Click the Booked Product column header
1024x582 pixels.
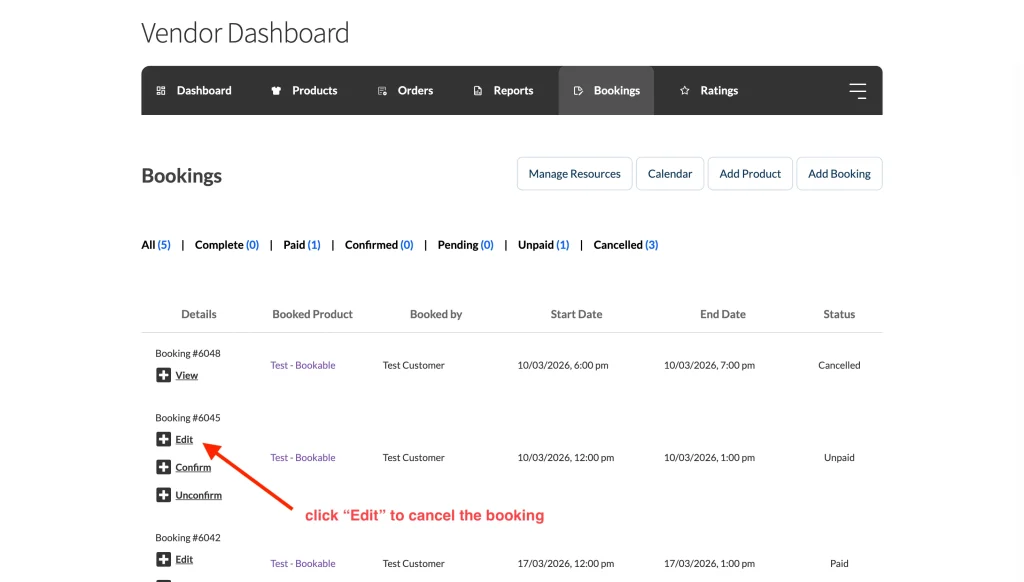[x=312, y=314]
